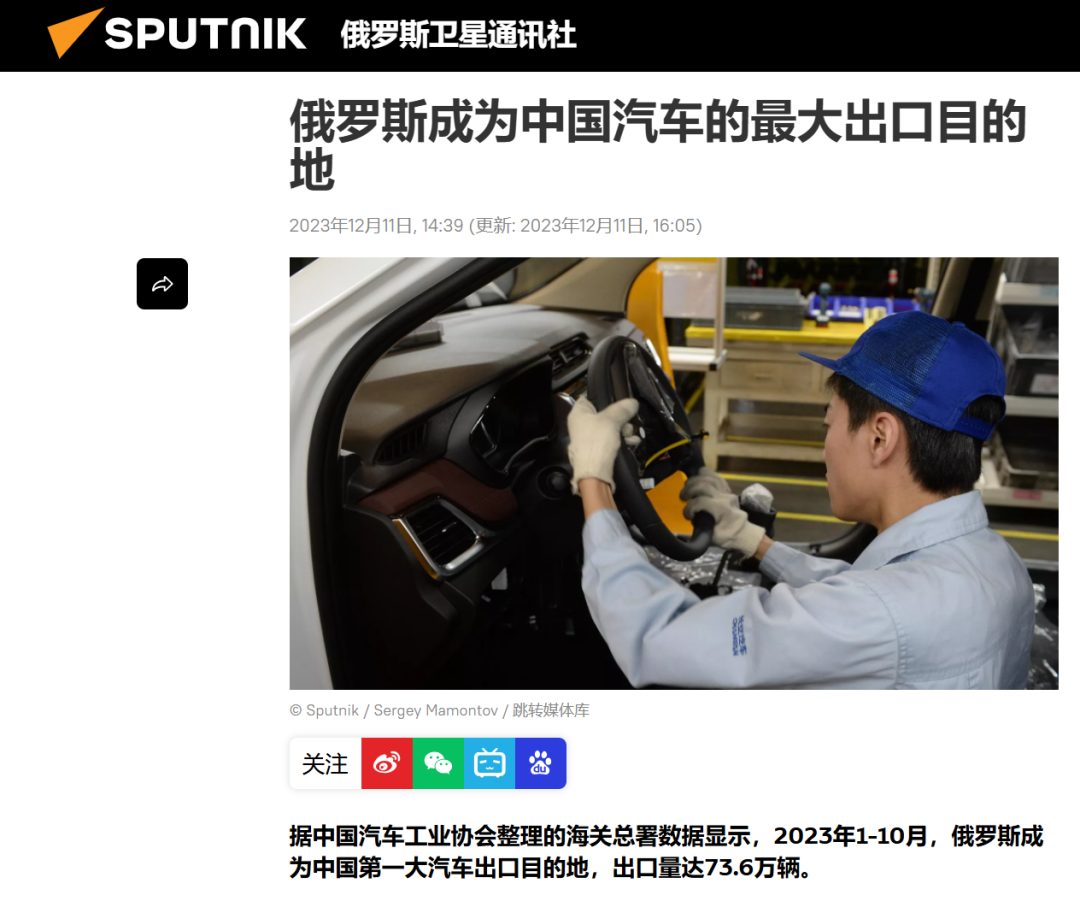Viewport: 1080px width, 901px height.
Task: Open the 跳转媒体库 media library link
Action: [551, 710]
